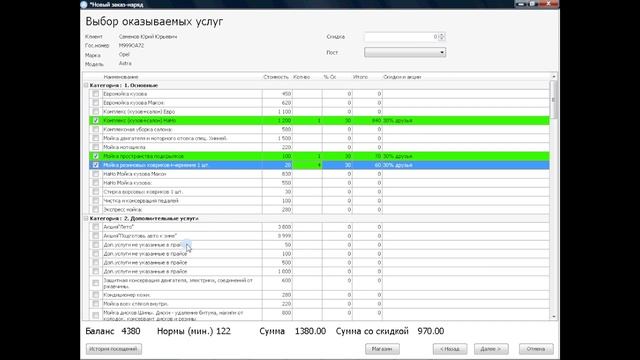
Task: Click into the Скидка input field
Action: tap(401, 37)
